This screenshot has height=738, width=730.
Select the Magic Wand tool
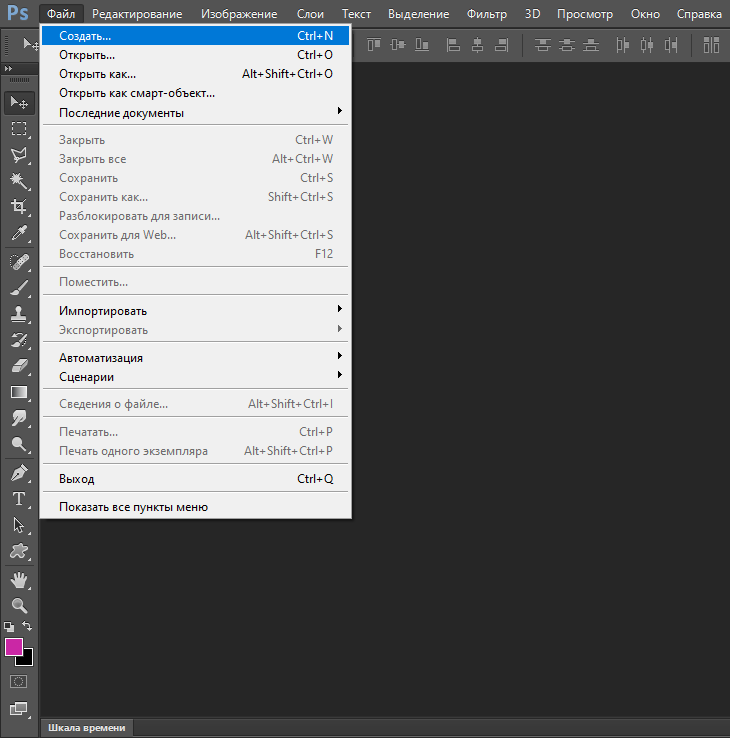point(19,180)
